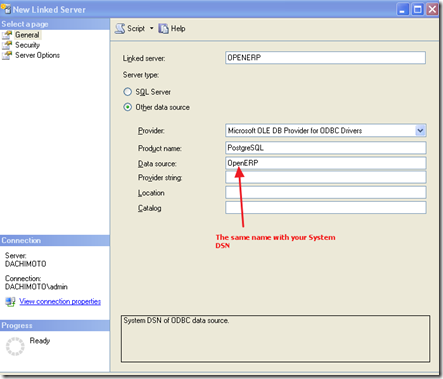Viewport: 443px width, 379px height.
Task: Click the Catalog input field
Action: point(326,207)
